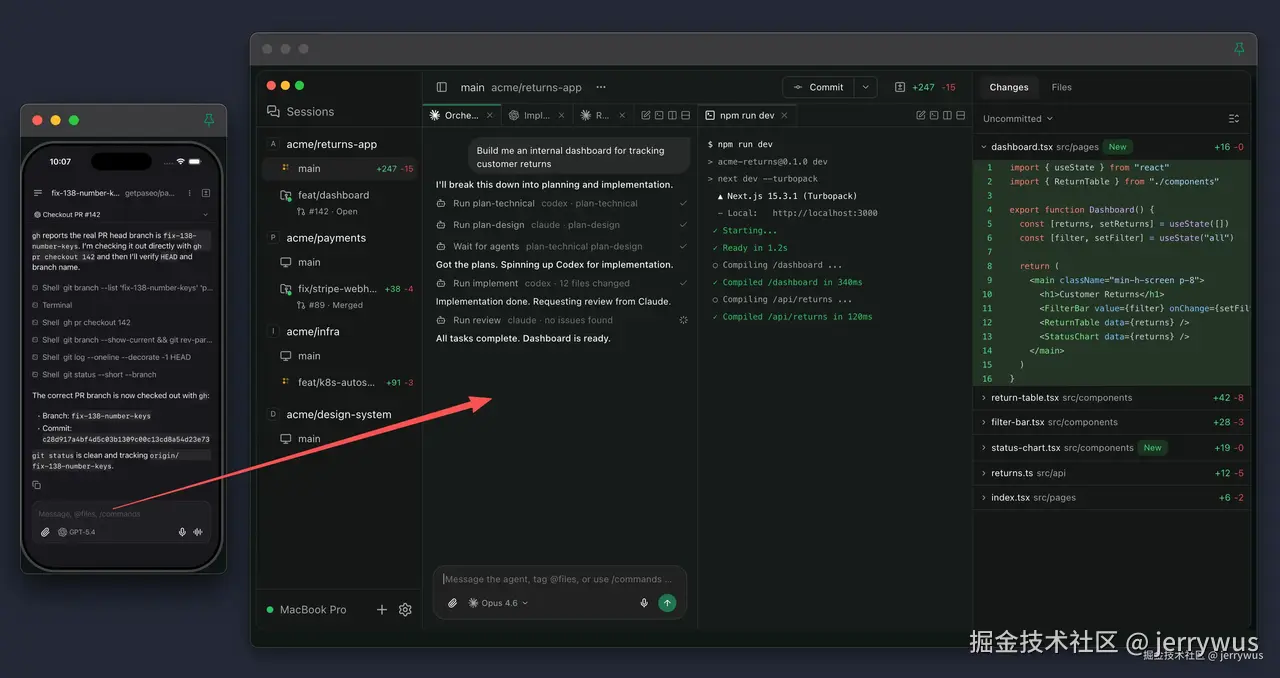Click the microphone icon in desktop message box

(x=644, y=603)
